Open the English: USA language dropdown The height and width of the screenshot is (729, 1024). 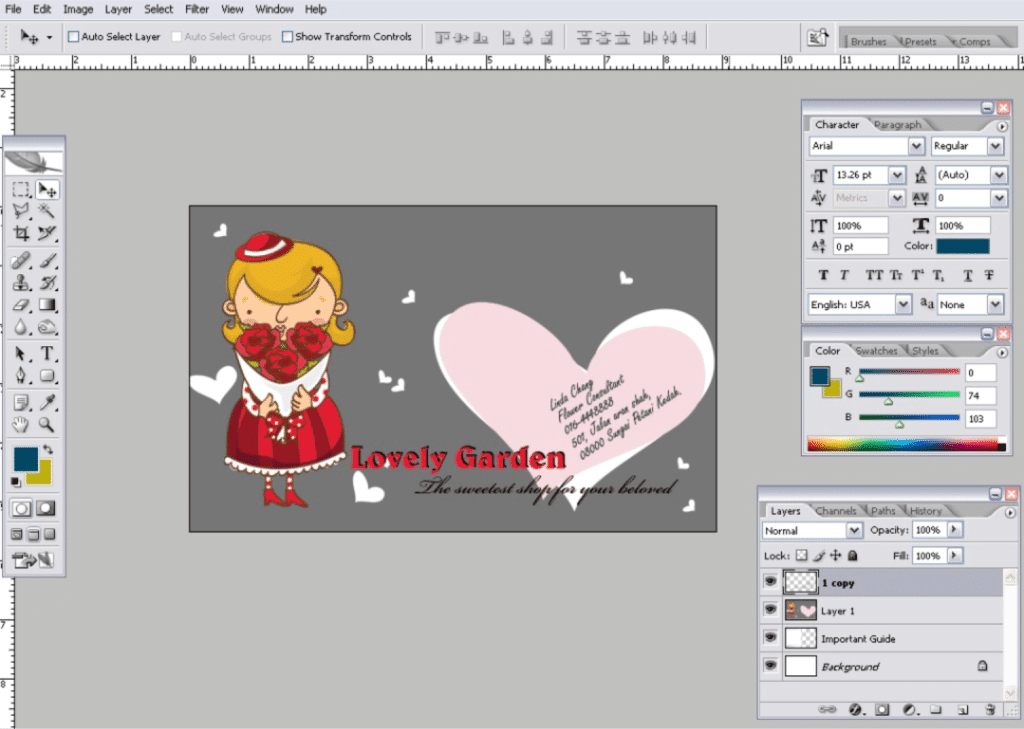(x=903, y=304)
